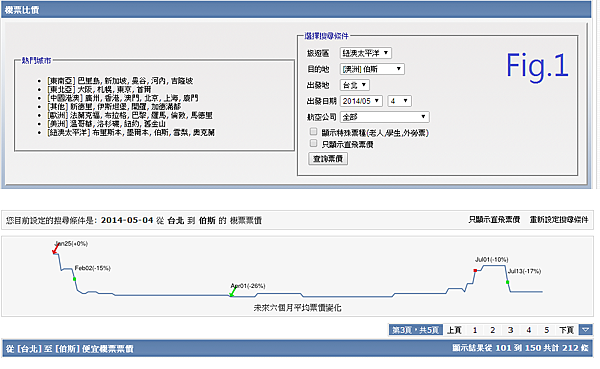Select popular city 紐約
600x369 pixels.
coord(132,124)
